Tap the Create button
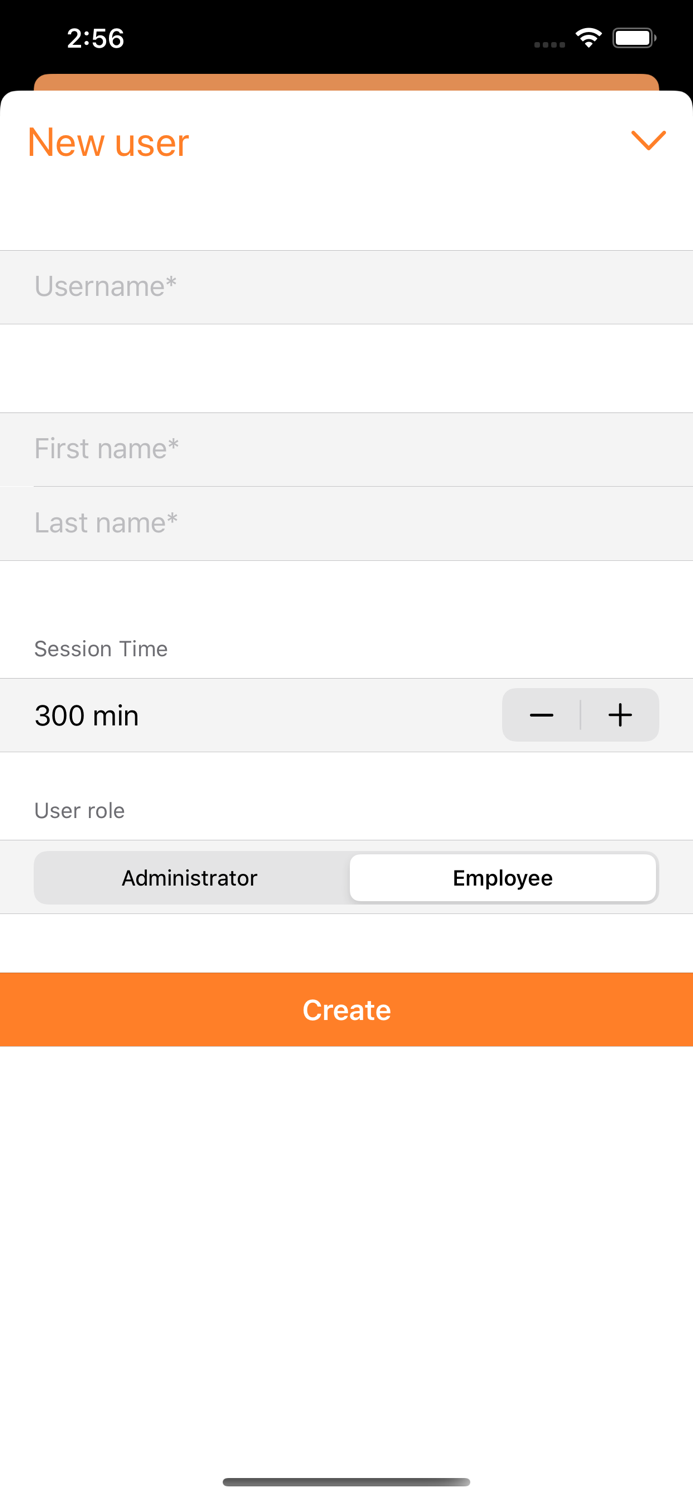The height and width of the screenshot is (1500, 693). click(x=346, y=1009)
